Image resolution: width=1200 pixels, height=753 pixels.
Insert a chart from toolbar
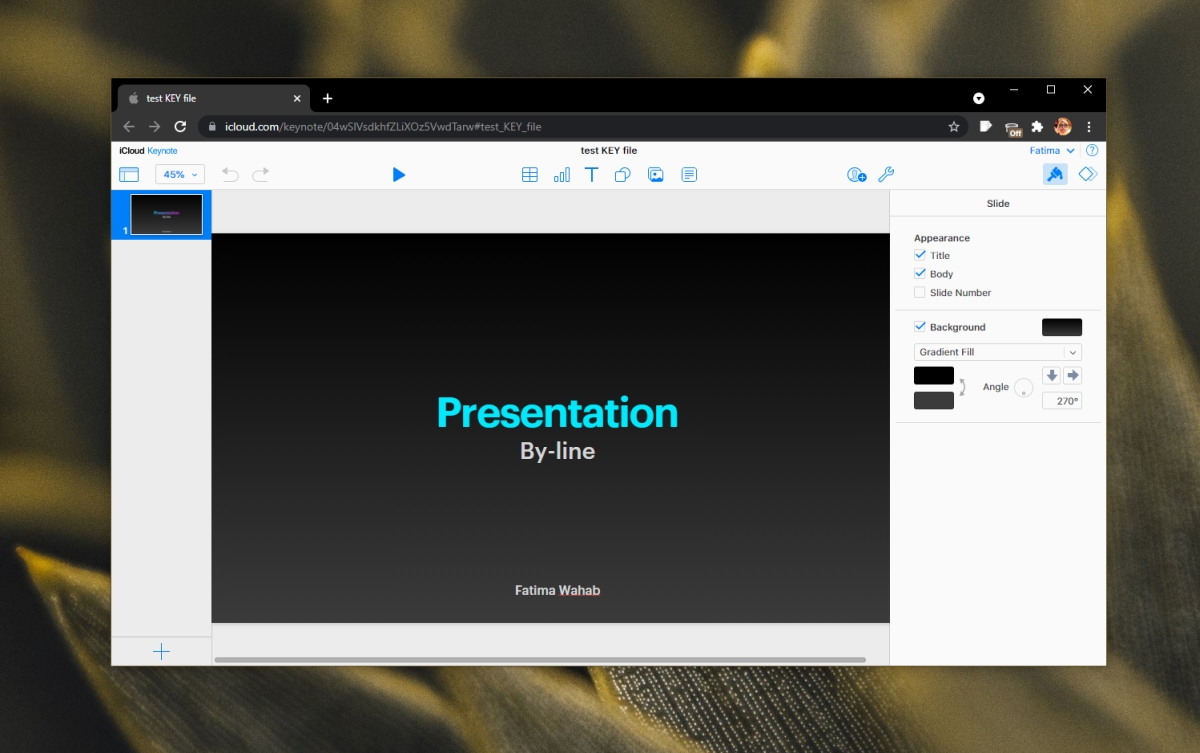(561, 175)
